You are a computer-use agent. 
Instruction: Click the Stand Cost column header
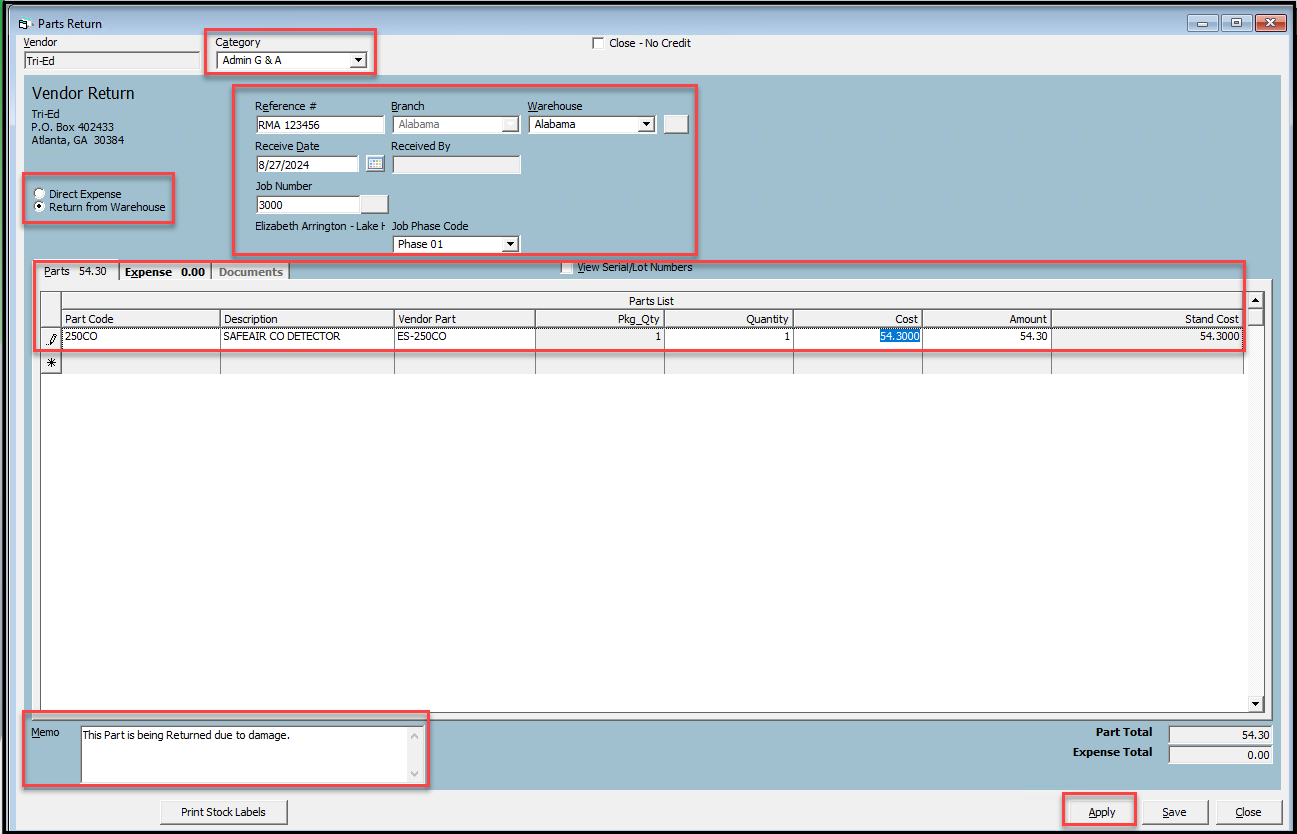tap(1147, 318)
